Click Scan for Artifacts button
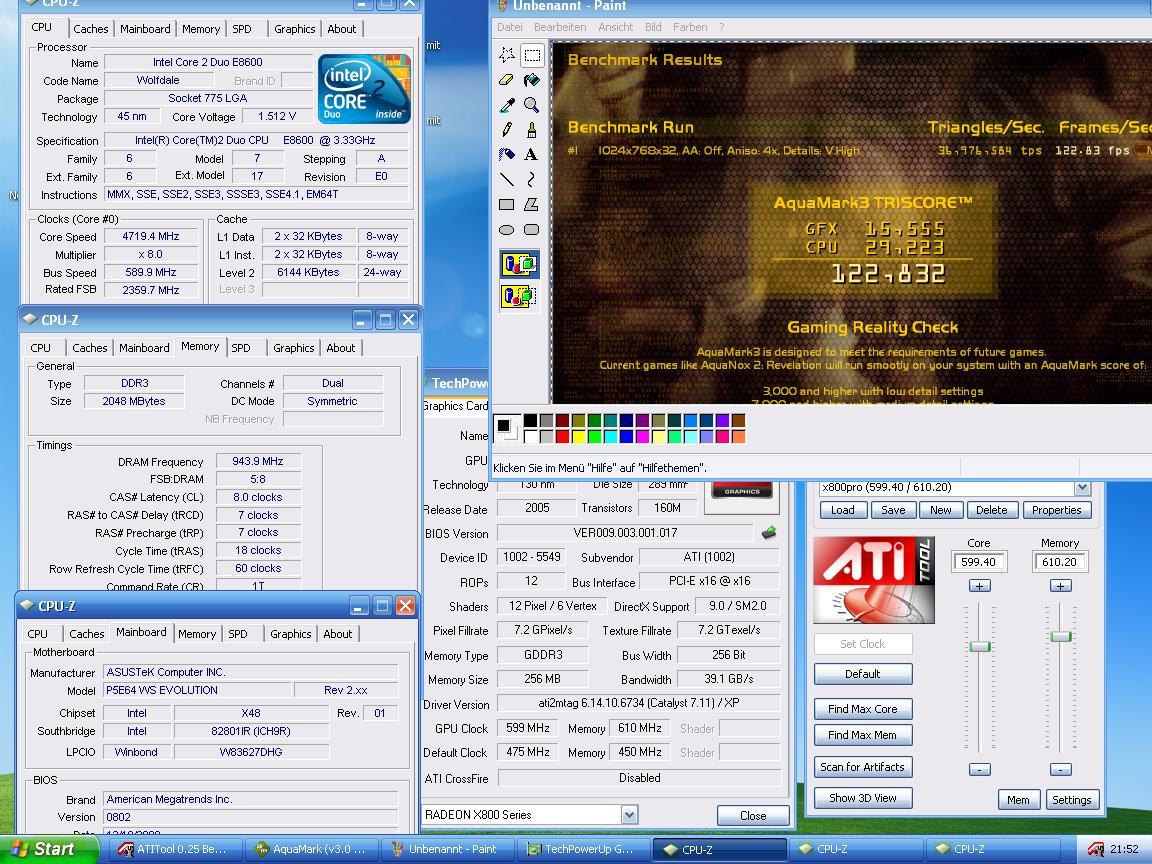The width and height of the screenshot is (1152, 864). point(863,767)
